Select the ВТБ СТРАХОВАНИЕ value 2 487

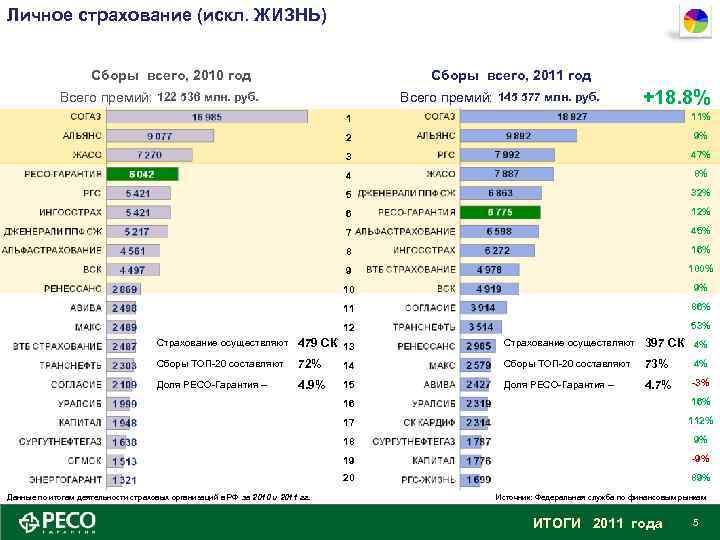124,346
